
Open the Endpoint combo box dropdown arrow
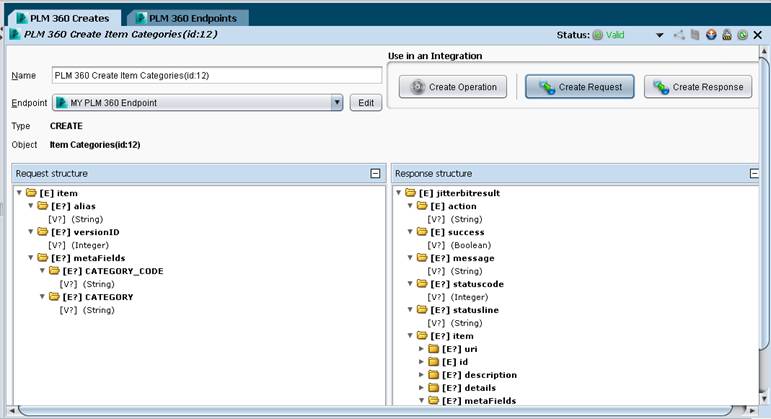click(x=337, y=103)
